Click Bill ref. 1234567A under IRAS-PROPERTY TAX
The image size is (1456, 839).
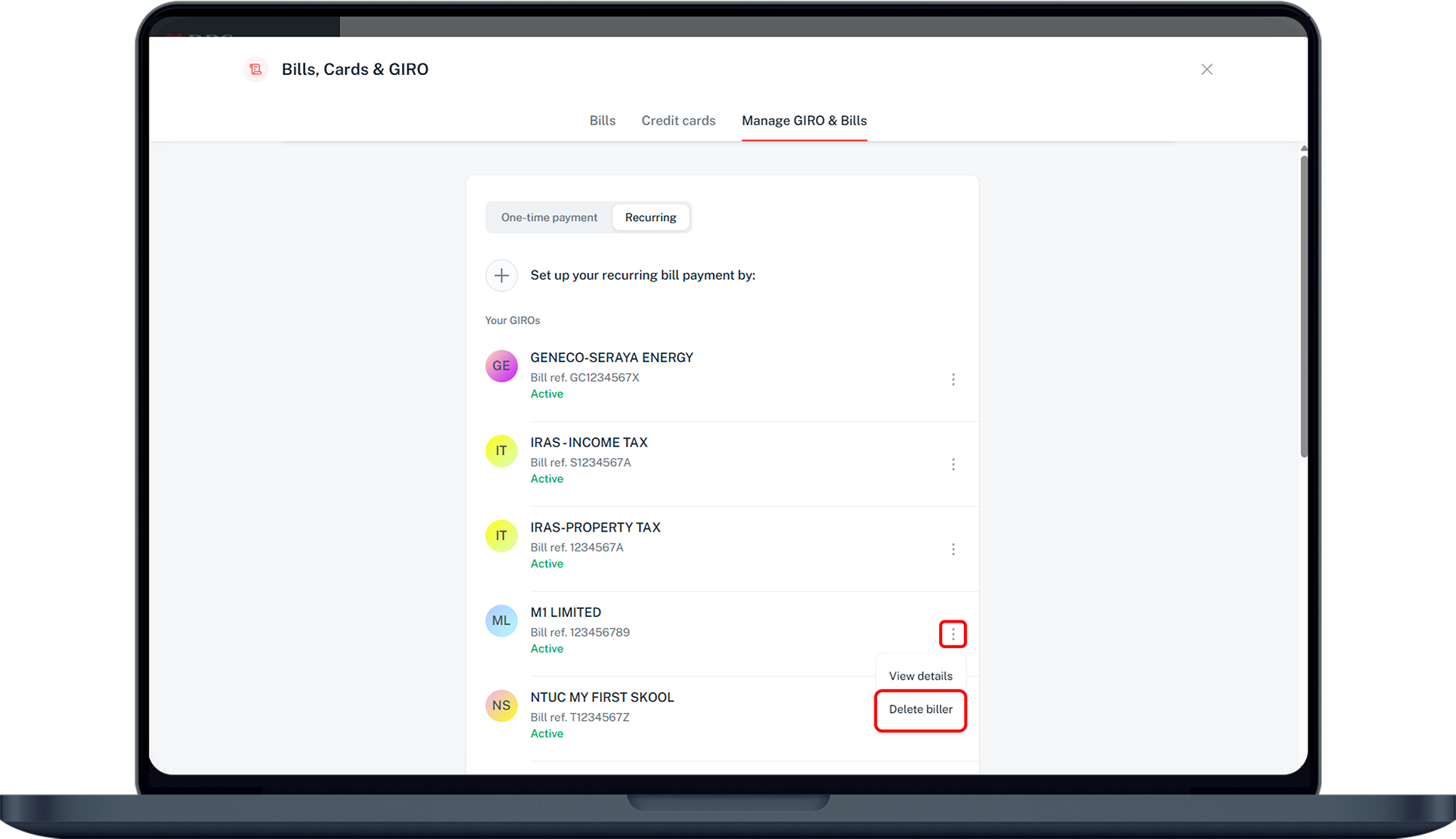click(x=577, y=548)
